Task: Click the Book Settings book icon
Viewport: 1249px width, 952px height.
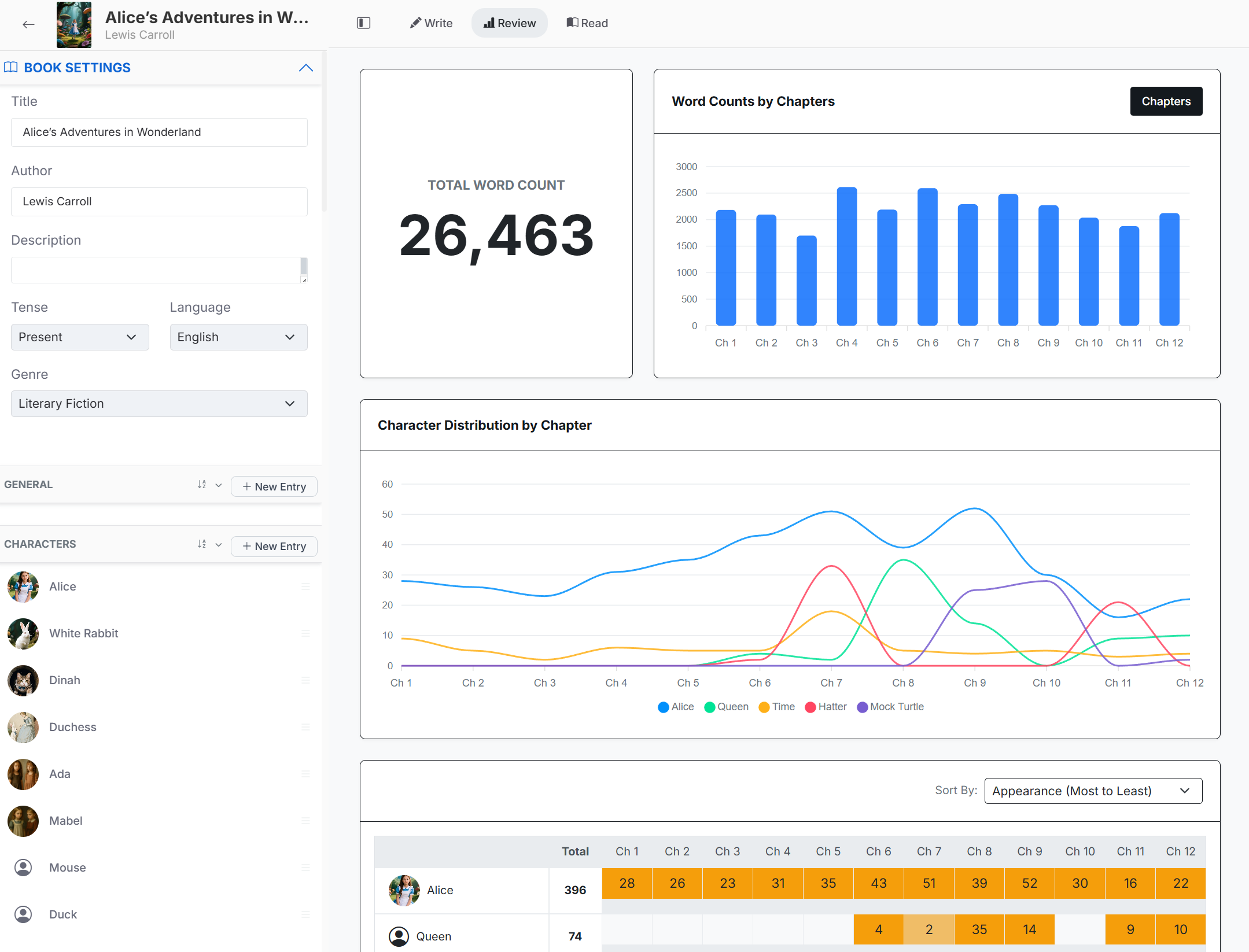Action: [11, 67]
